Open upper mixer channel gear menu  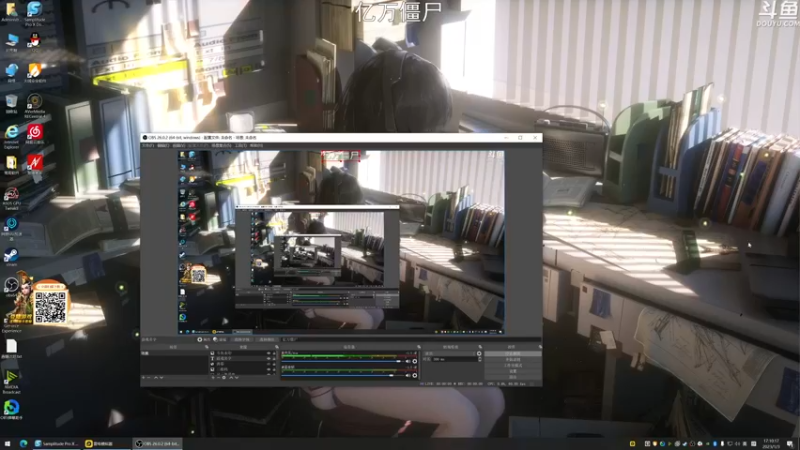tap(415, 361)
